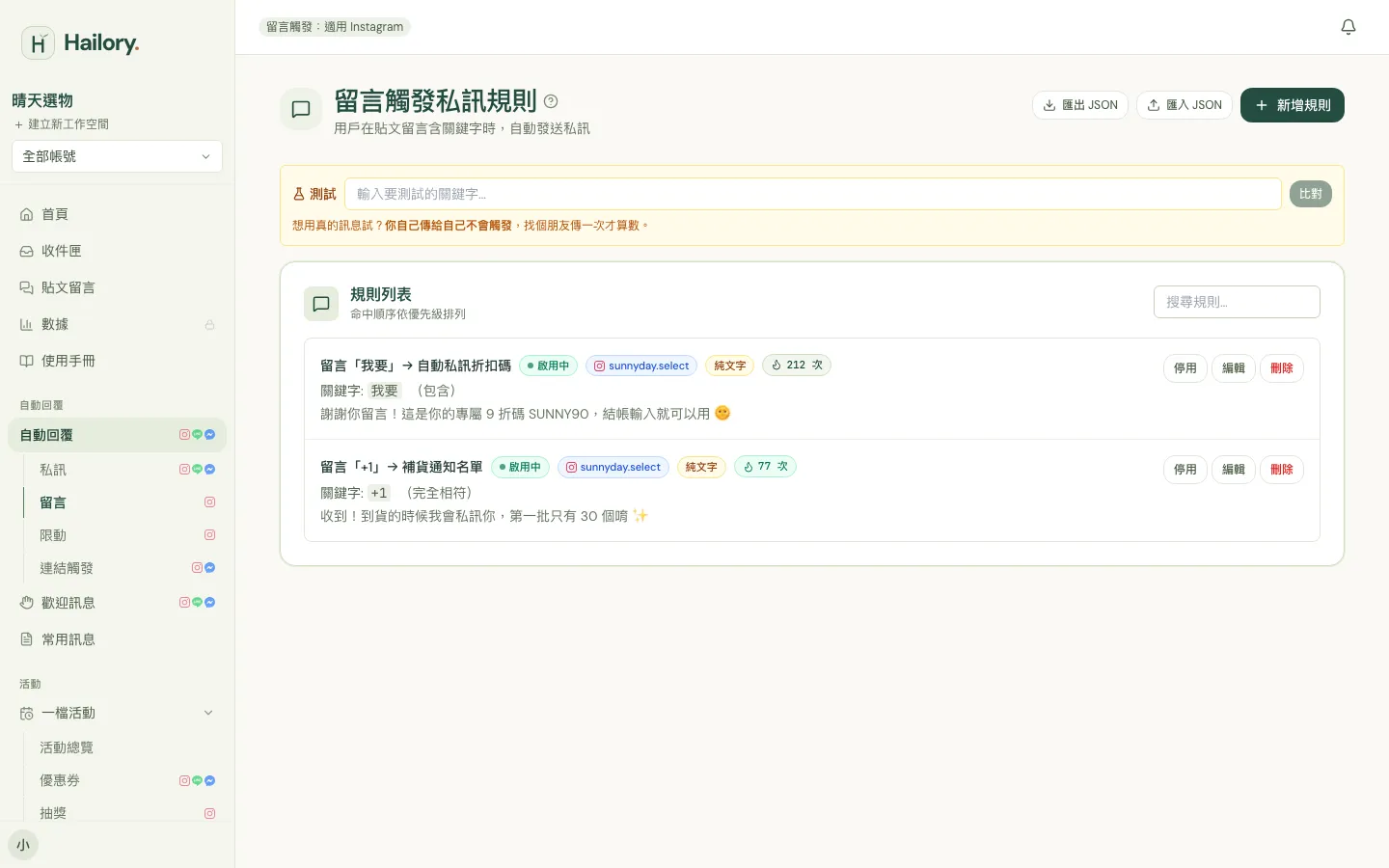Click 匯入 JSON button
The width and height of the screenshot is (1389, 868).
pos(1185,105)
